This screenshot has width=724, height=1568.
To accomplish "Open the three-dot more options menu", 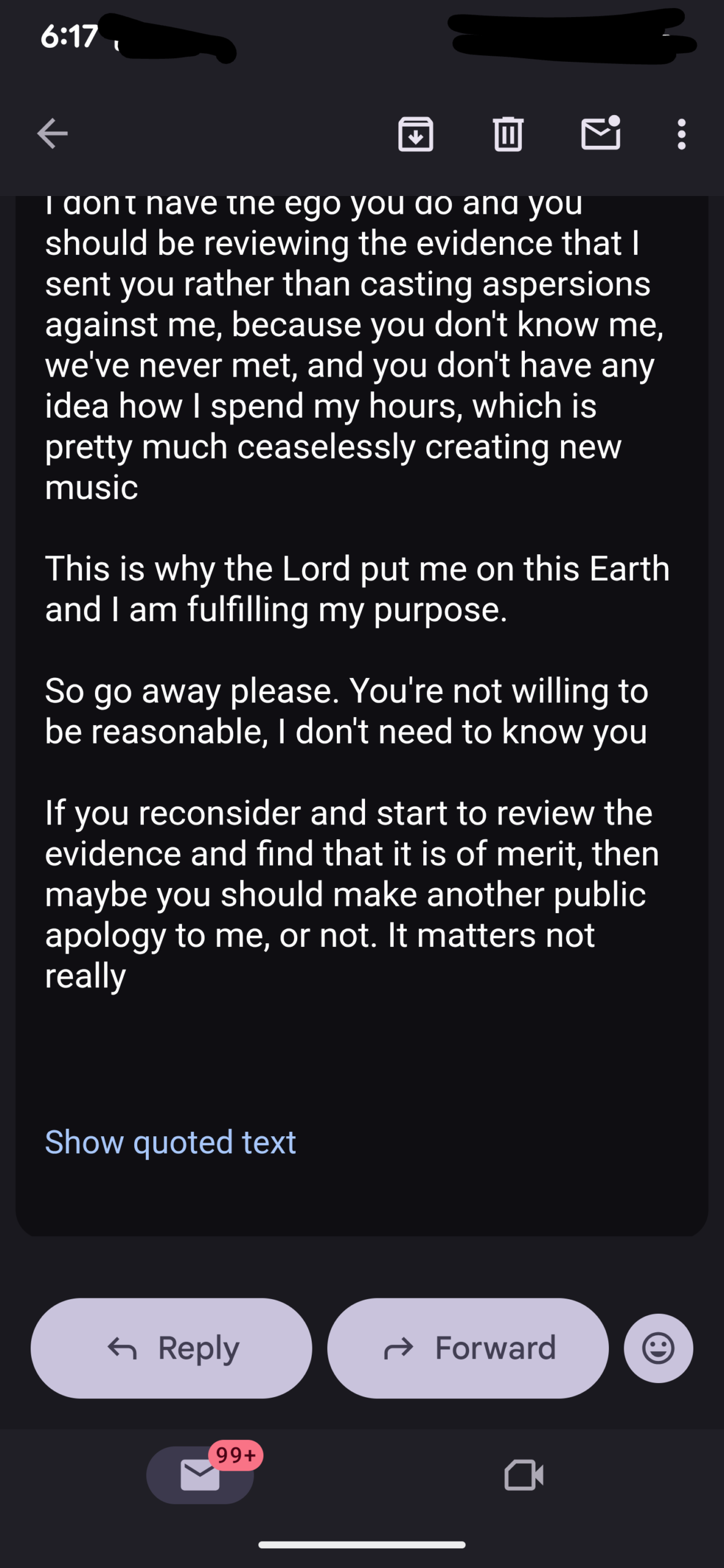I will [681, 134].
